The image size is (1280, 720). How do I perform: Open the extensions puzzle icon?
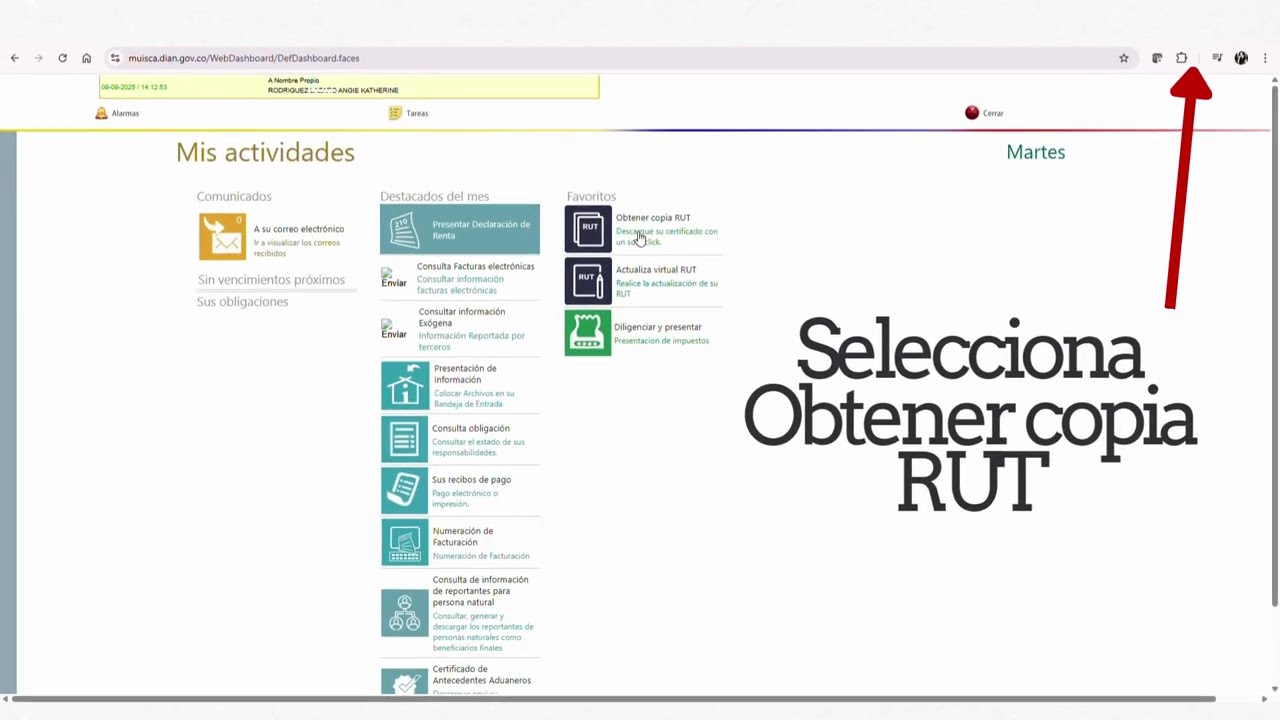coord(1181,58)
